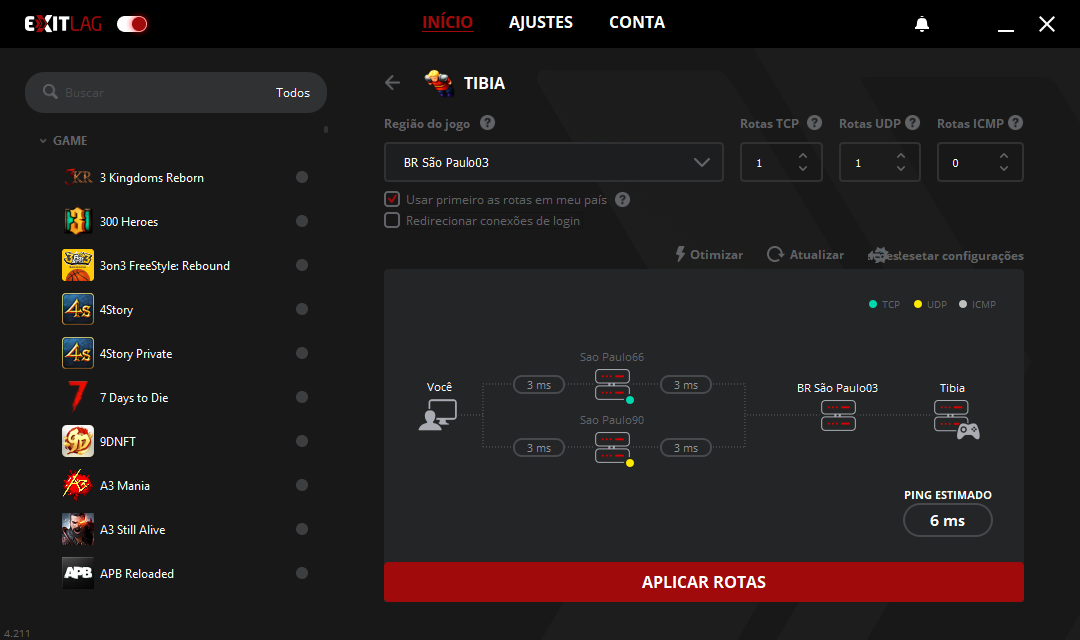Screen dimensions: 1080x640
Task: Open help for routes in my country
Action: [x=622, y=200]
